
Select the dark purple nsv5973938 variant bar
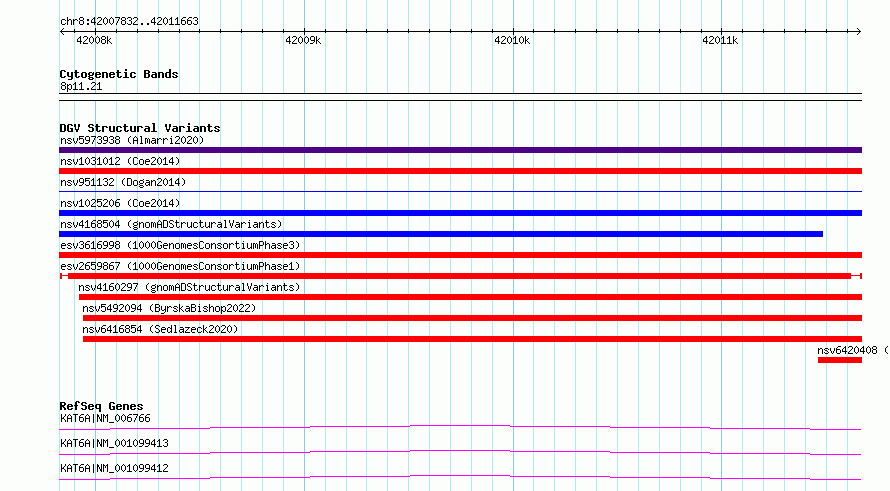pos(460,150)
